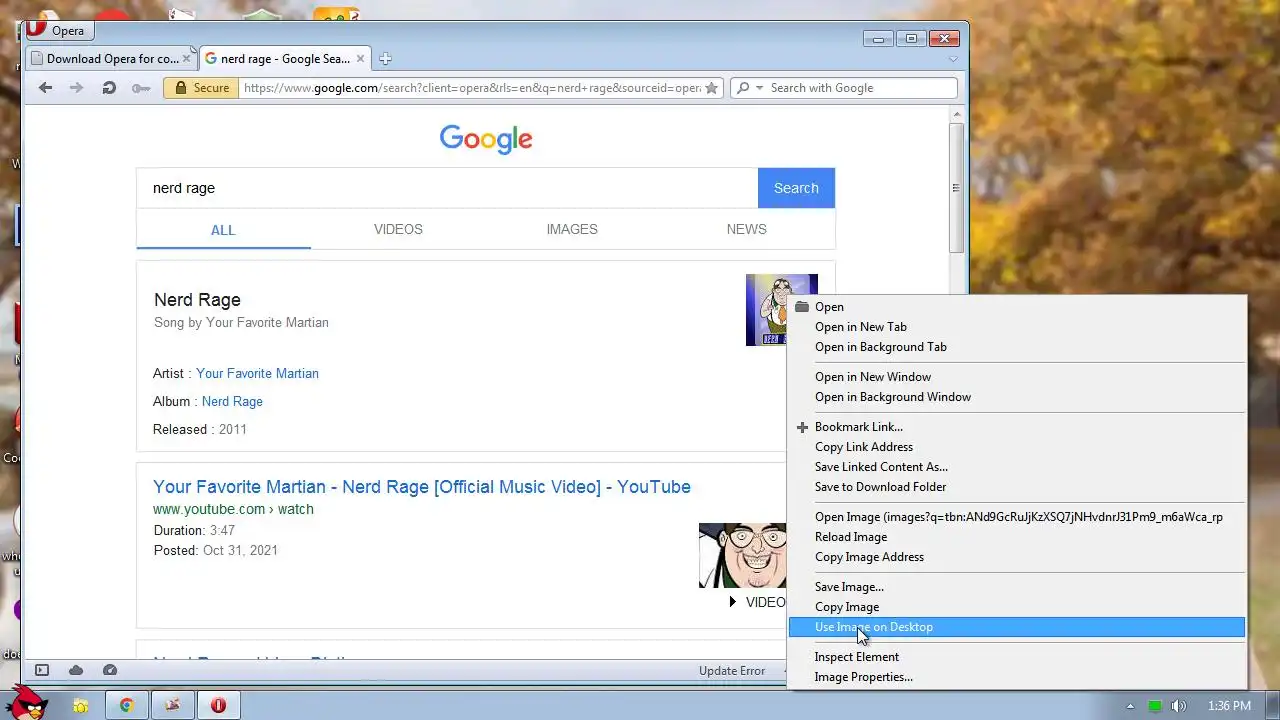Image resolution: width=1280 pixels, height=720 pixels.
Task: Bookmark page with star icon
Action: pyautogui.click(x=711, y=88)
